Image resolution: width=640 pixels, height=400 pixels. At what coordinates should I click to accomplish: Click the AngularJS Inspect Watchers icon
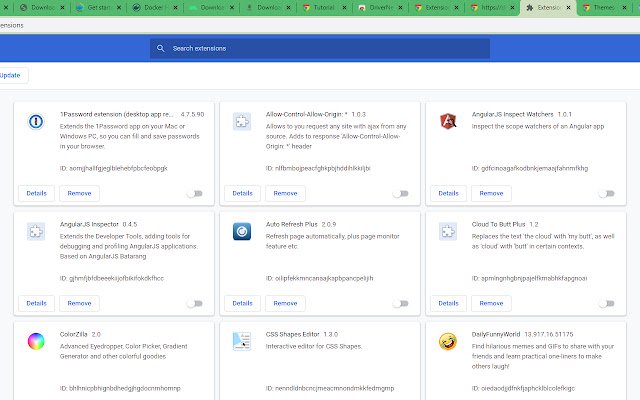[448, 121]
